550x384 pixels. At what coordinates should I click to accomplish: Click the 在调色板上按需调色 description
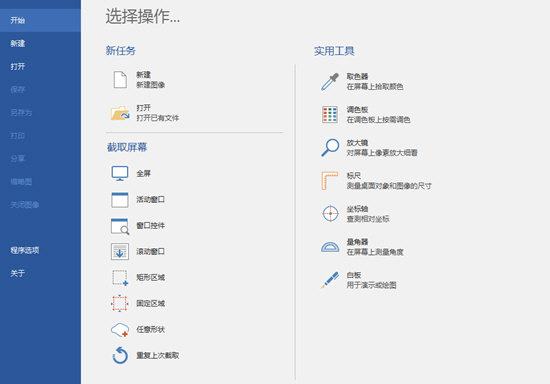378,120
